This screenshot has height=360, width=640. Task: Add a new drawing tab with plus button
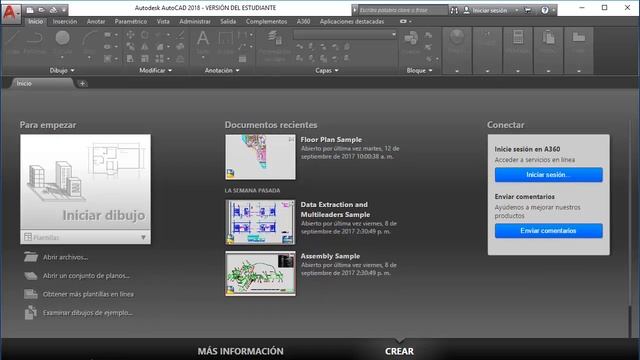tap(82, 84)
